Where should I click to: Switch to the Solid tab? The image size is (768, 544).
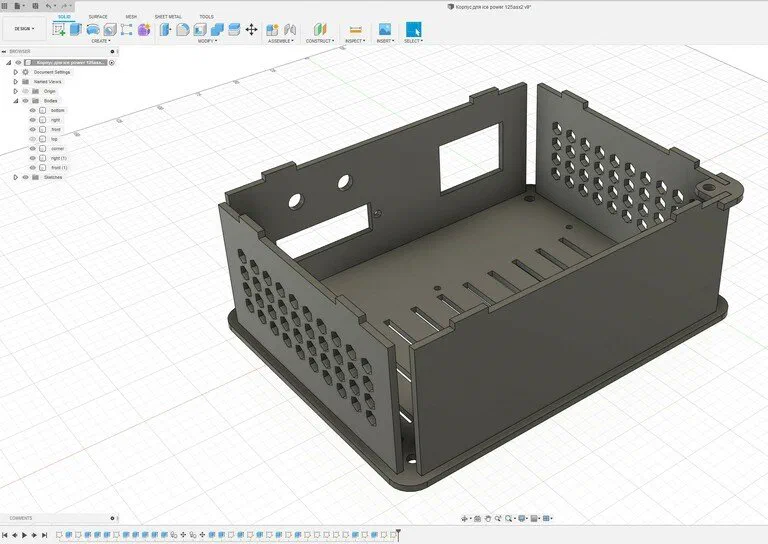coord(64,17)
